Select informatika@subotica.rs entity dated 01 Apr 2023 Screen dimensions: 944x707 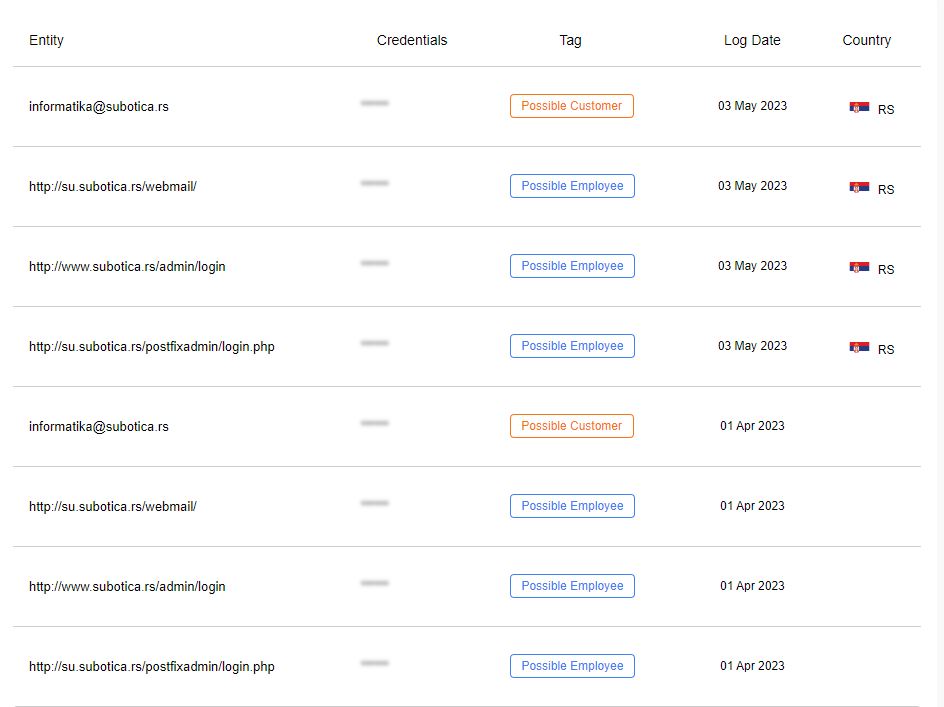pos(99,426)
